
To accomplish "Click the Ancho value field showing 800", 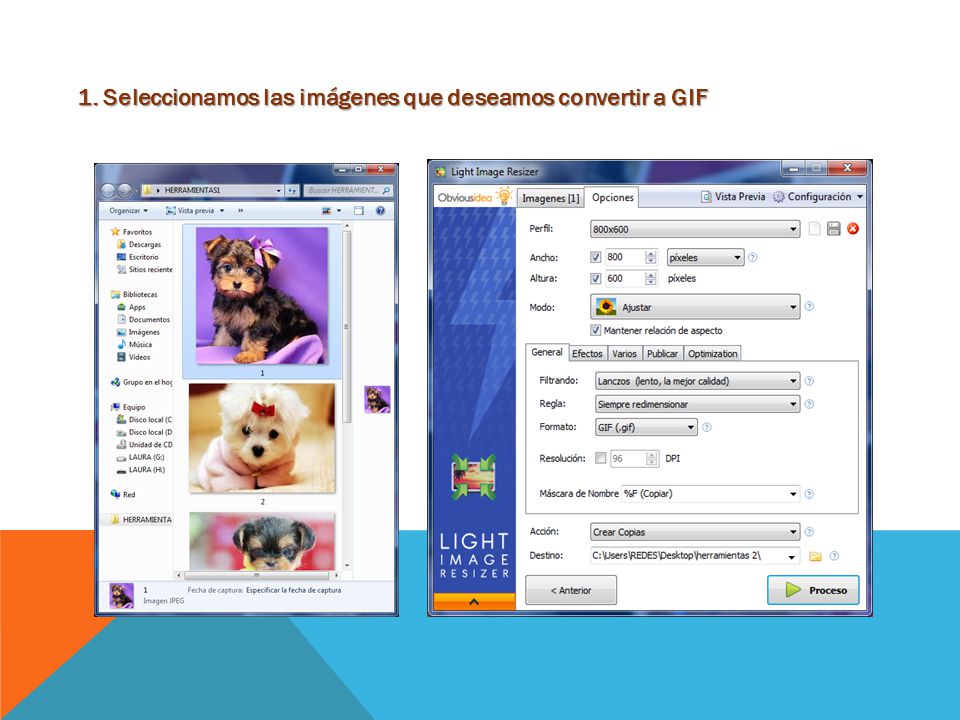I will coord(624,258).
